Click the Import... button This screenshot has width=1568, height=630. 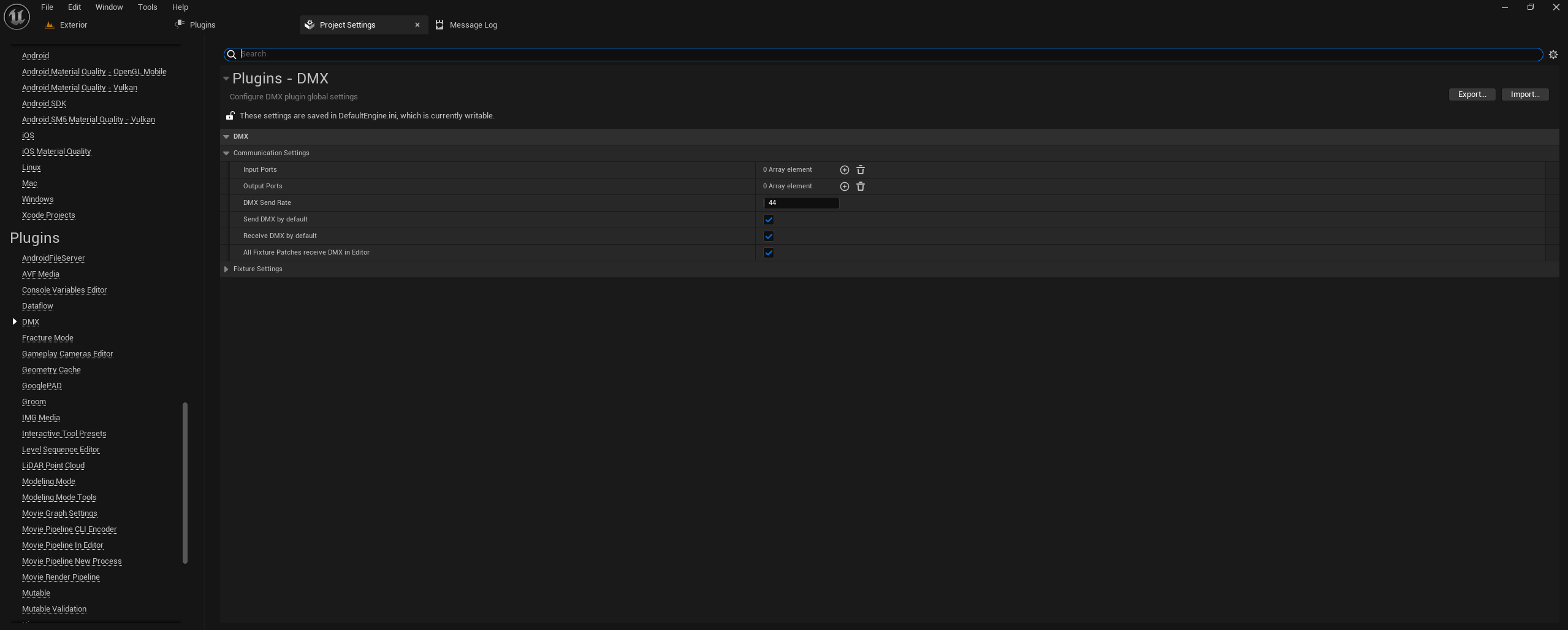[1525, 94]
